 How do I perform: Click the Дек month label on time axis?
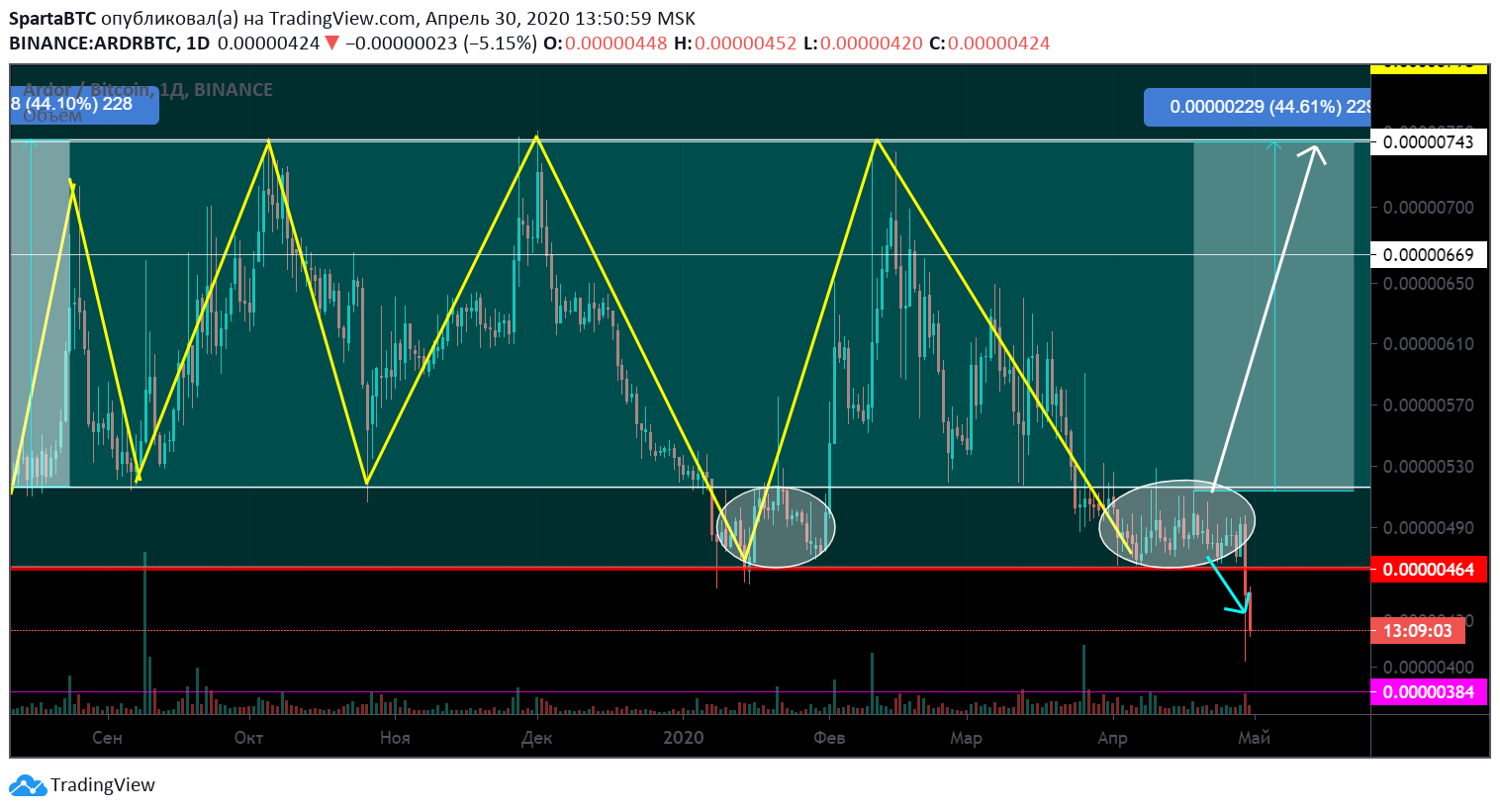(536, 738)
